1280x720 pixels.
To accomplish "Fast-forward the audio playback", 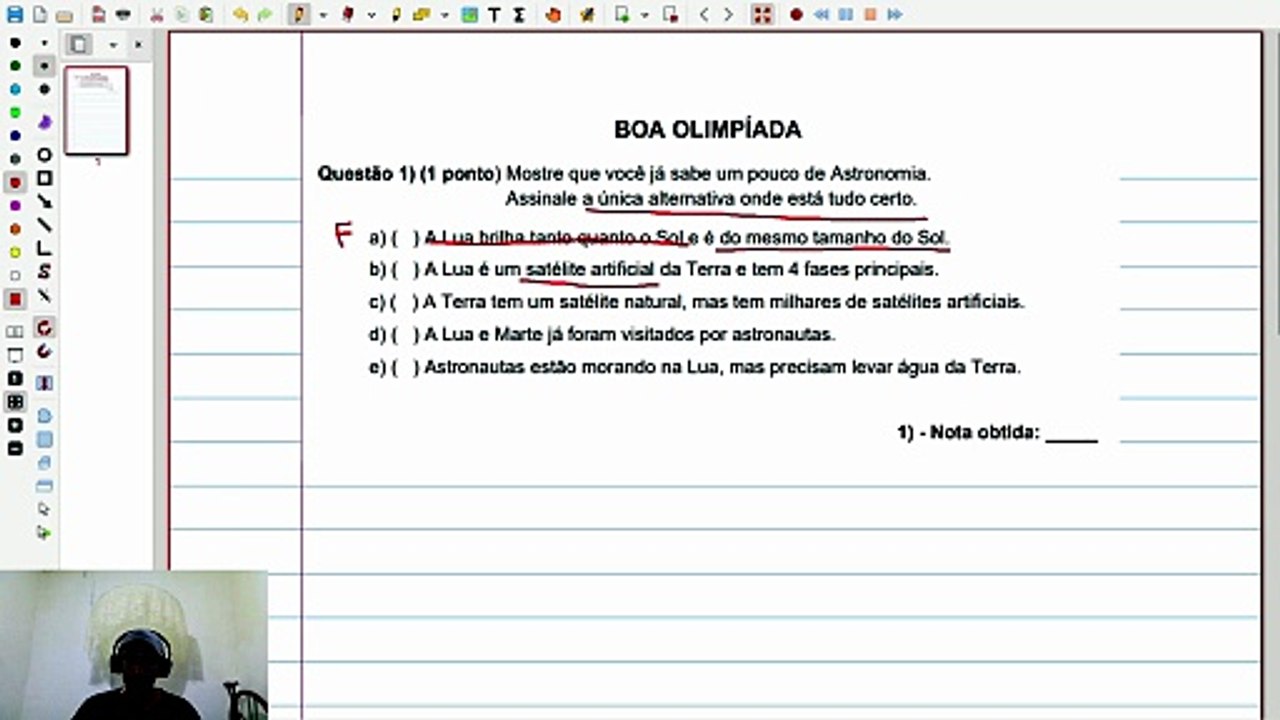I will [x=894, y=15].
